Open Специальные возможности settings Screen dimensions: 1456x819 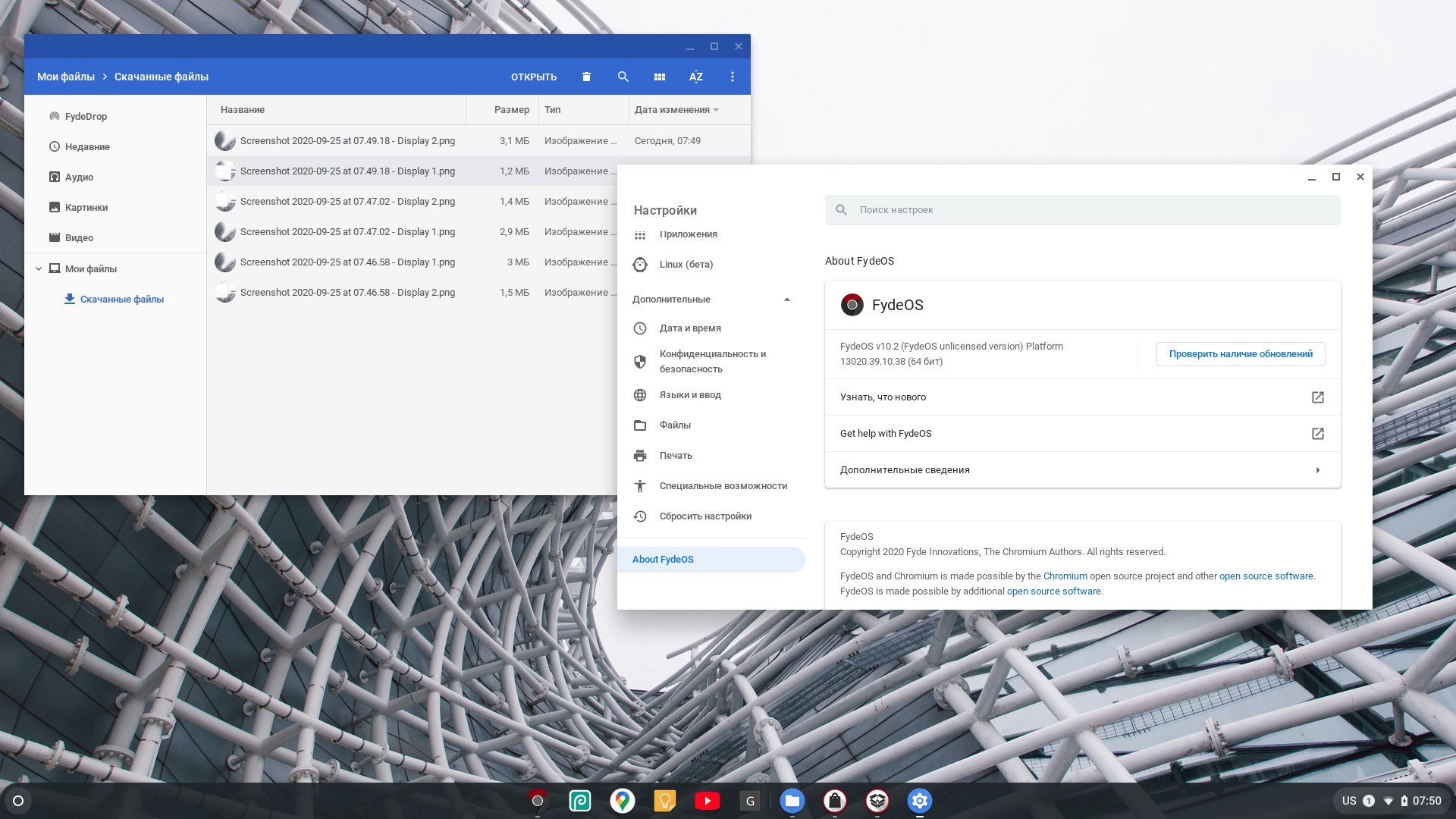[711, 486]
